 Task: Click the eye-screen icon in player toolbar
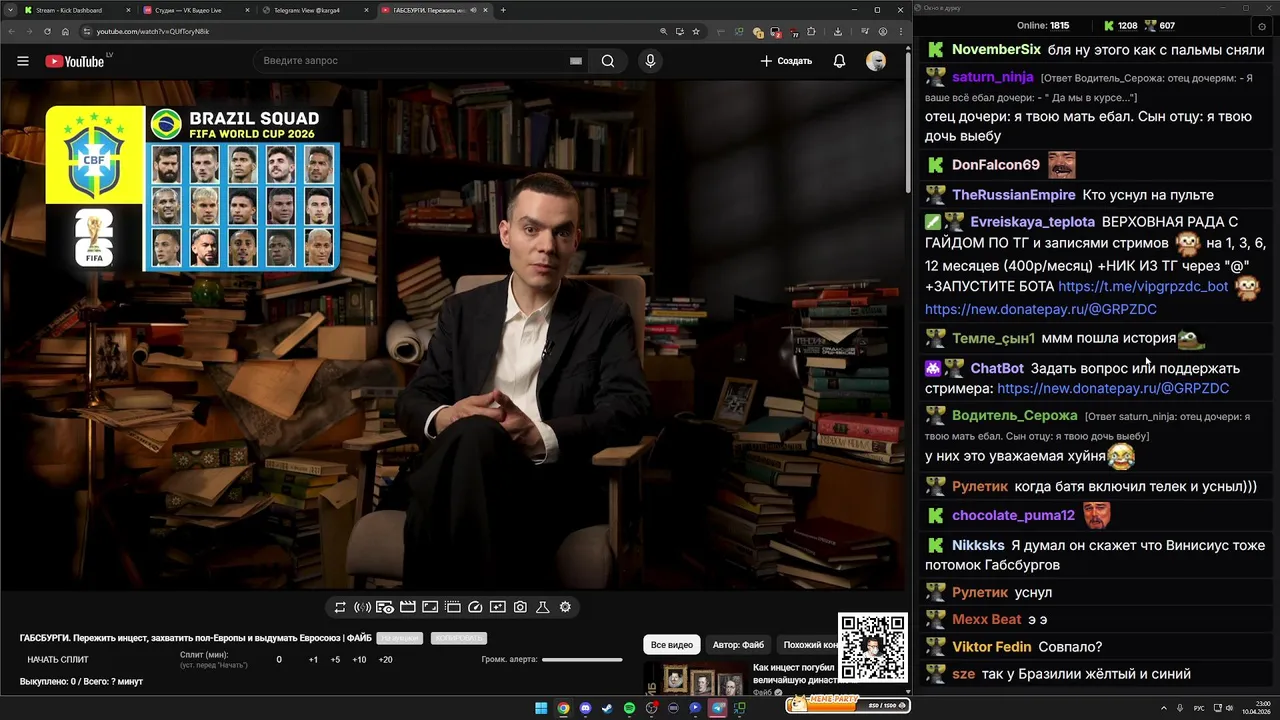pyautogui.click(x=385, y=607)
